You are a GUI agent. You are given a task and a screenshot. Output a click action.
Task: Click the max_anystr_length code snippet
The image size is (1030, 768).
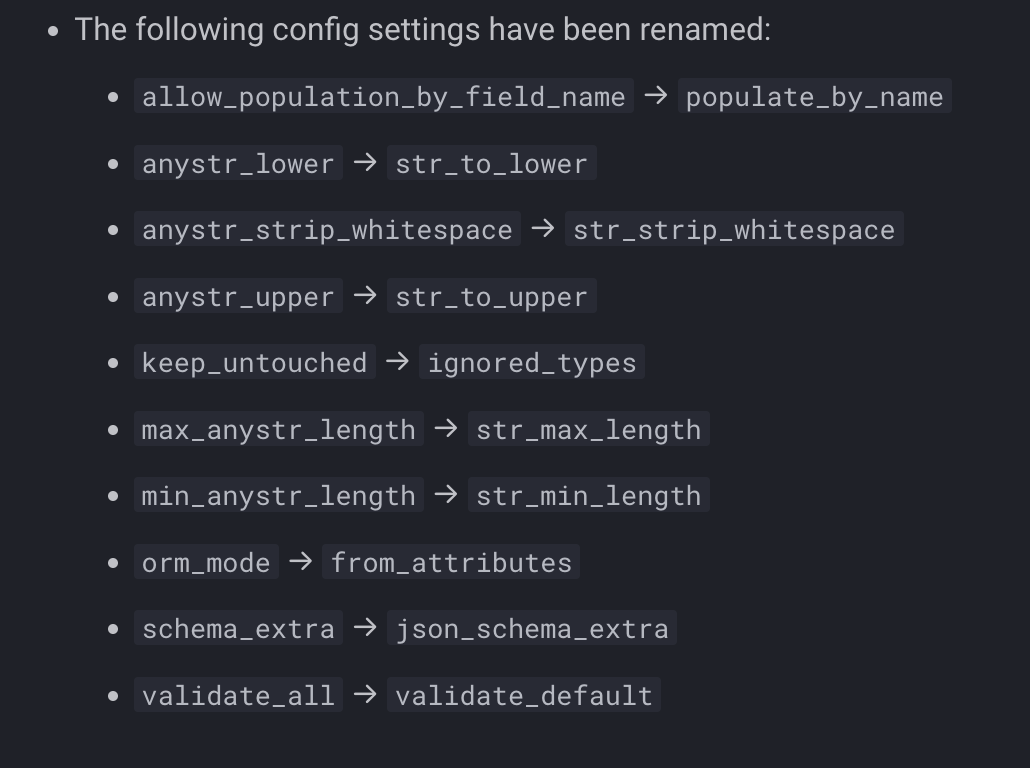(278, 430)
